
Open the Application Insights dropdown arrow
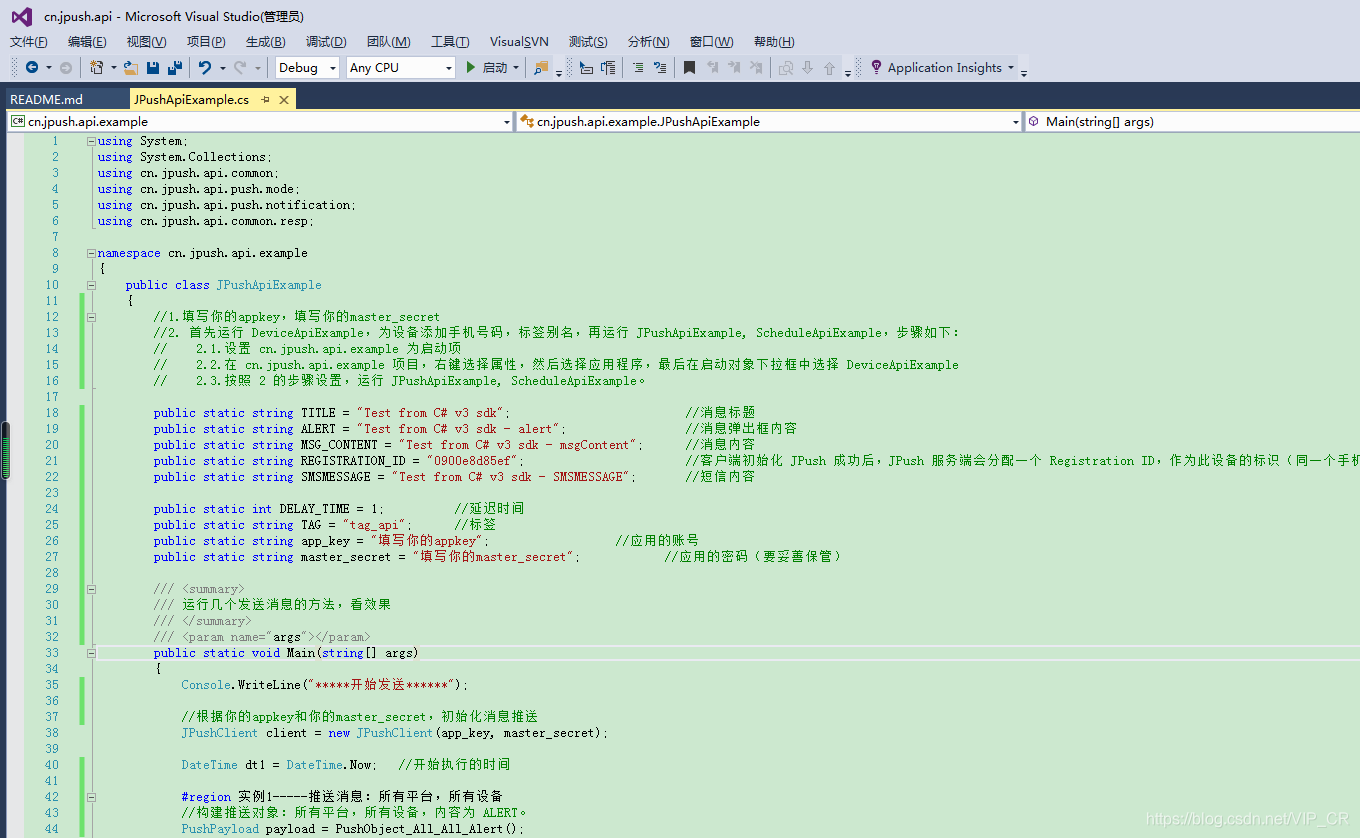1010,67
